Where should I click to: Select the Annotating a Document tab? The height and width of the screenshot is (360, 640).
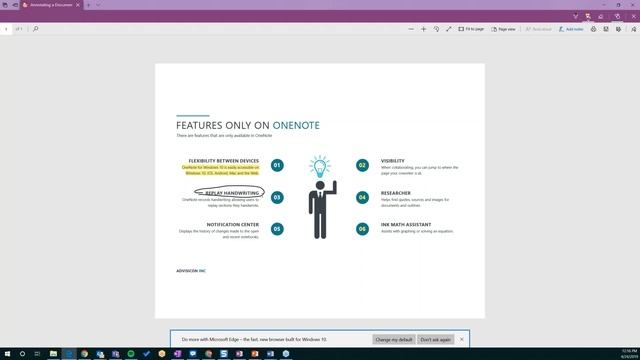[51, 5]
